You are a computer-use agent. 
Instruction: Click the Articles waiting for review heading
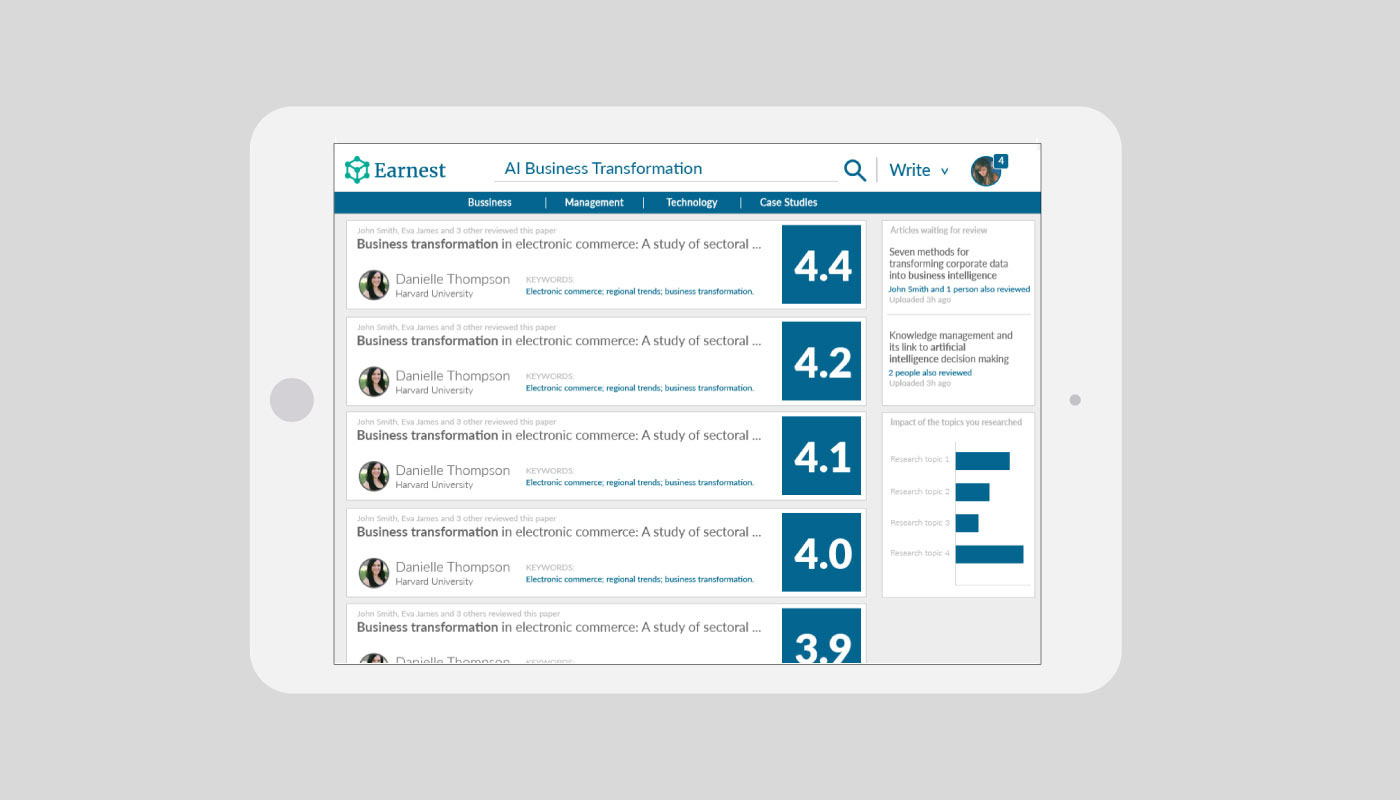939,230
